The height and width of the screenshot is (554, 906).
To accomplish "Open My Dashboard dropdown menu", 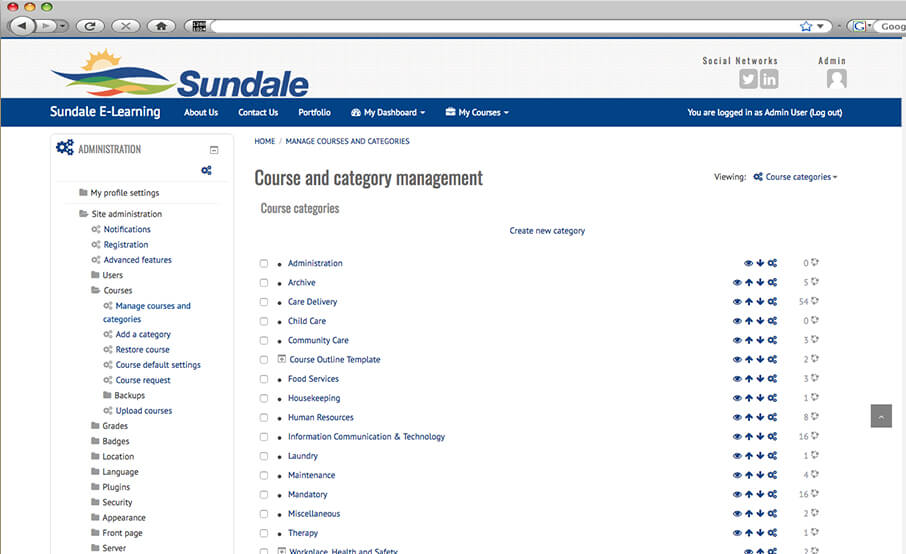I will [388, 113].
